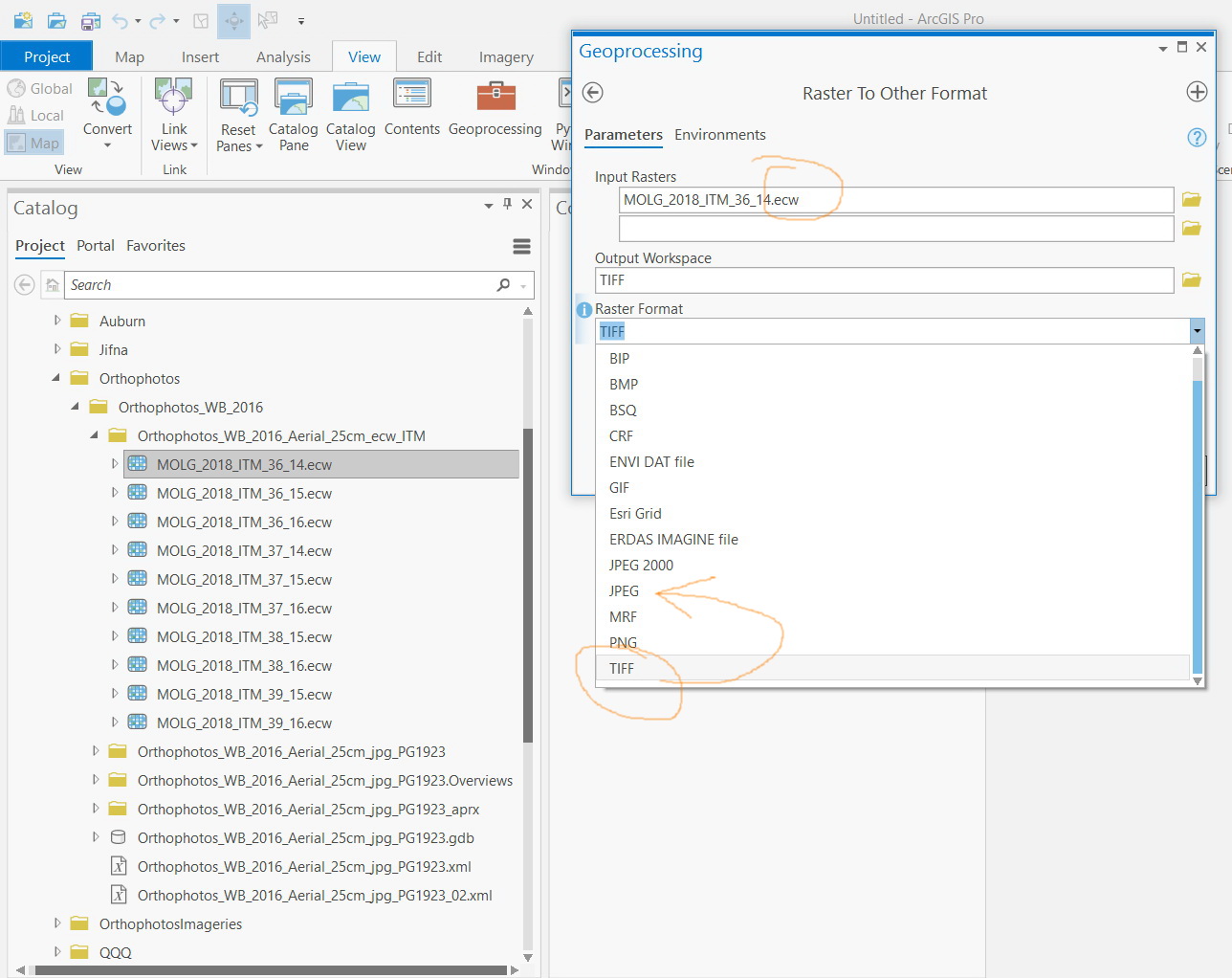Open the Geoprocessing toolbox button in ribbon
1232x978 pixels.
495,107
